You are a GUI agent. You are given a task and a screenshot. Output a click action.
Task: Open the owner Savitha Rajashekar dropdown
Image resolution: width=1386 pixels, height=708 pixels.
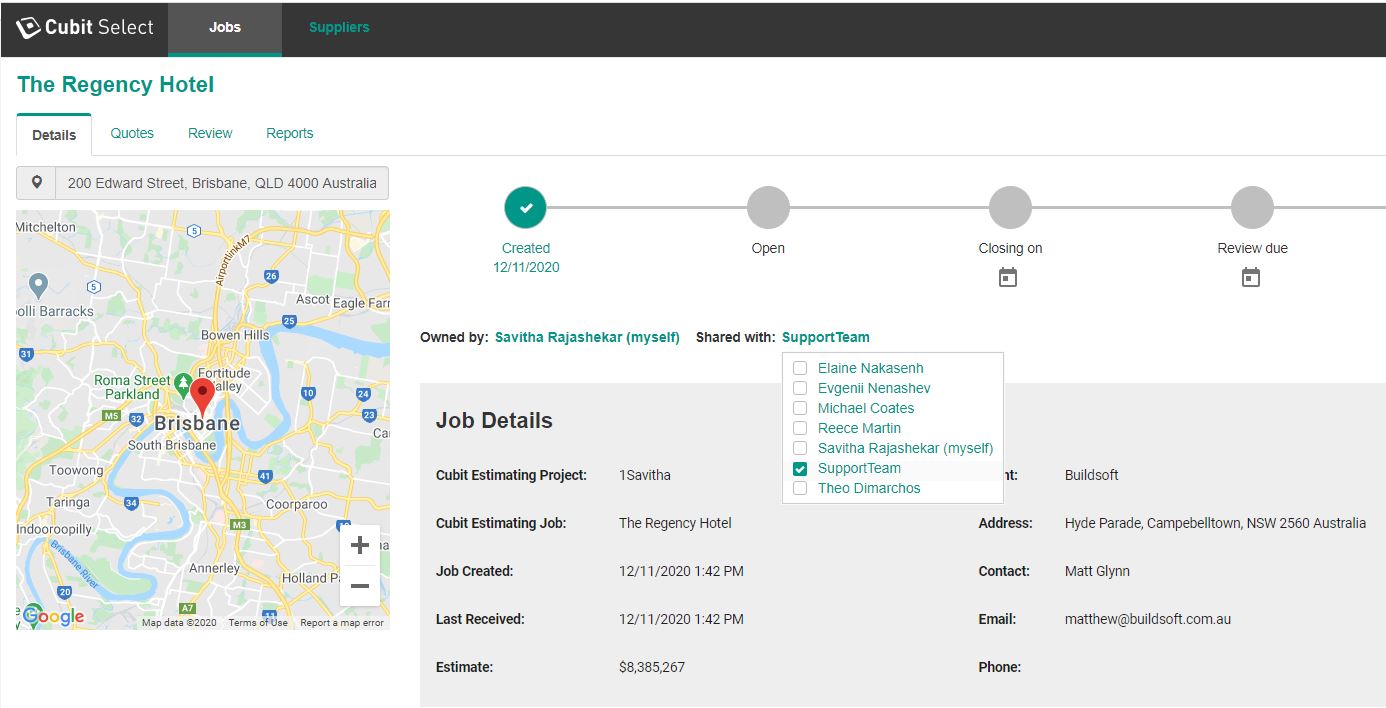[x=587, y=338]
